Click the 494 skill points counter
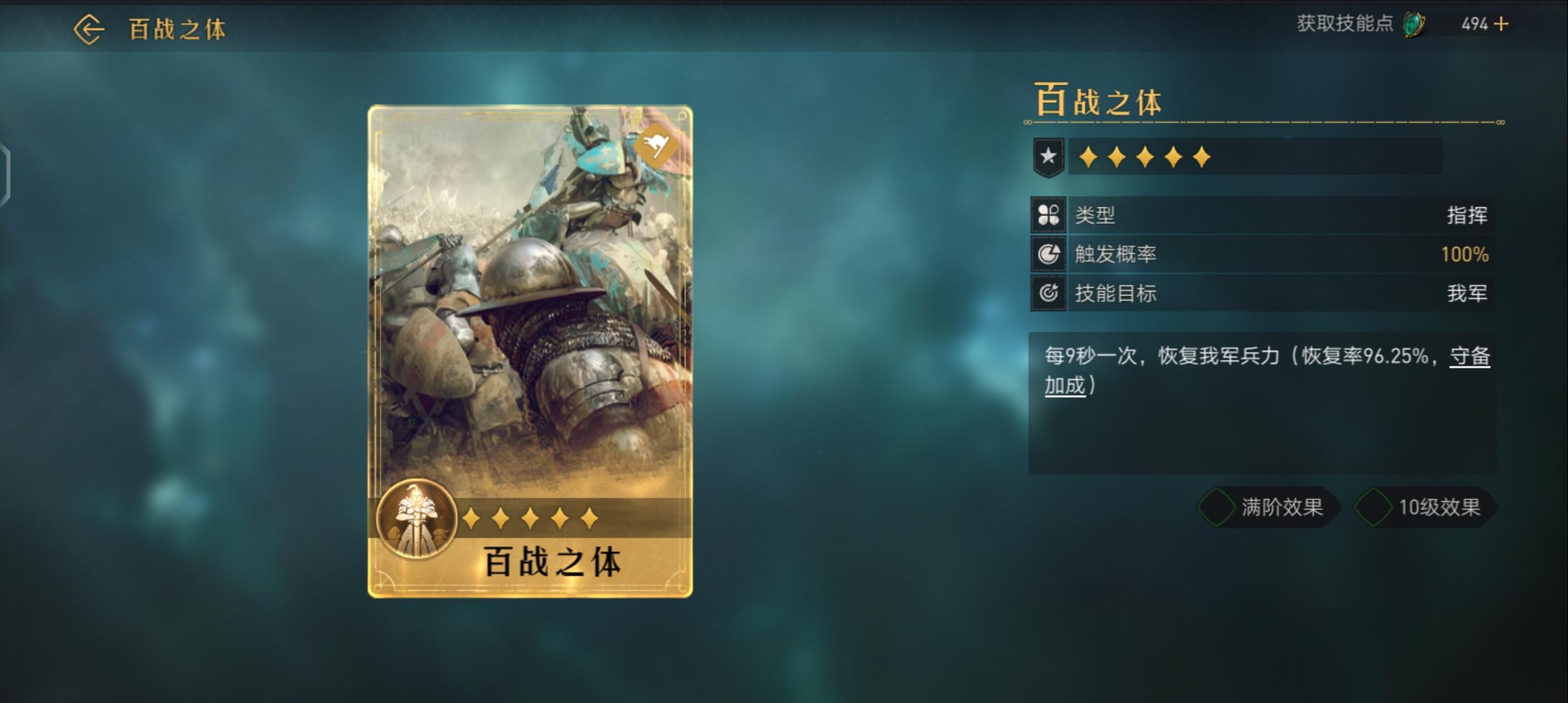This screenshot has height=703, width=1568. point(1475,24)
